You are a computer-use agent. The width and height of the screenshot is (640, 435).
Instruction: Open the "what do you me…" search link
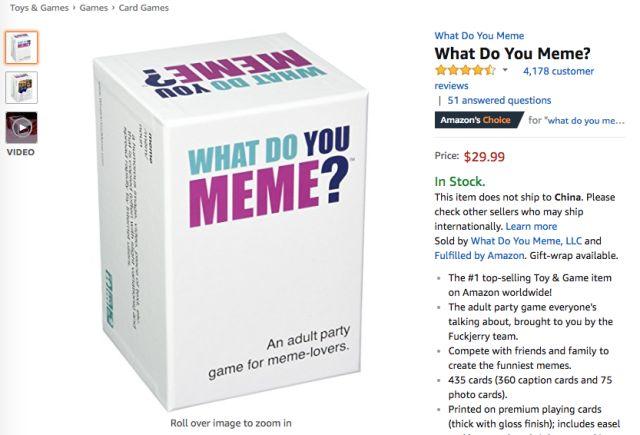[586, 121]
